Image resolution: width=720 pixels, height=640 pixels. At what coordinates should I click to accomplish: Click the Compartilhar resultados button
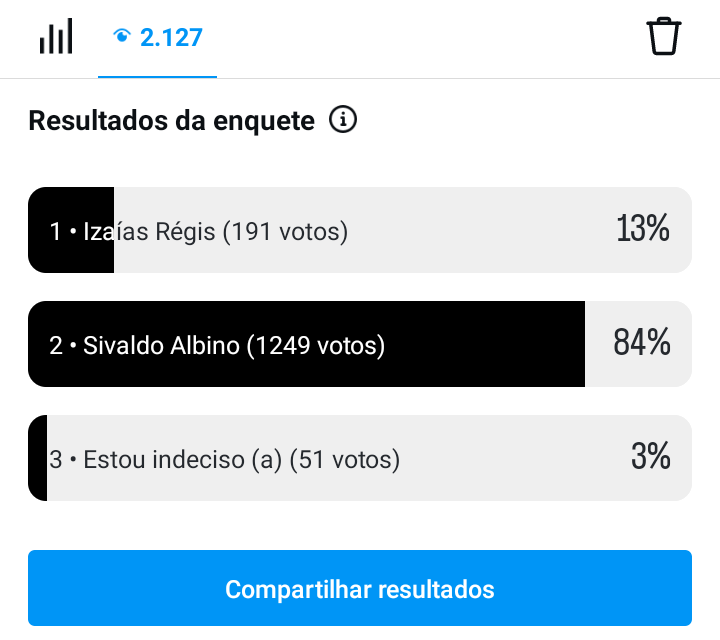click(360, 588)
